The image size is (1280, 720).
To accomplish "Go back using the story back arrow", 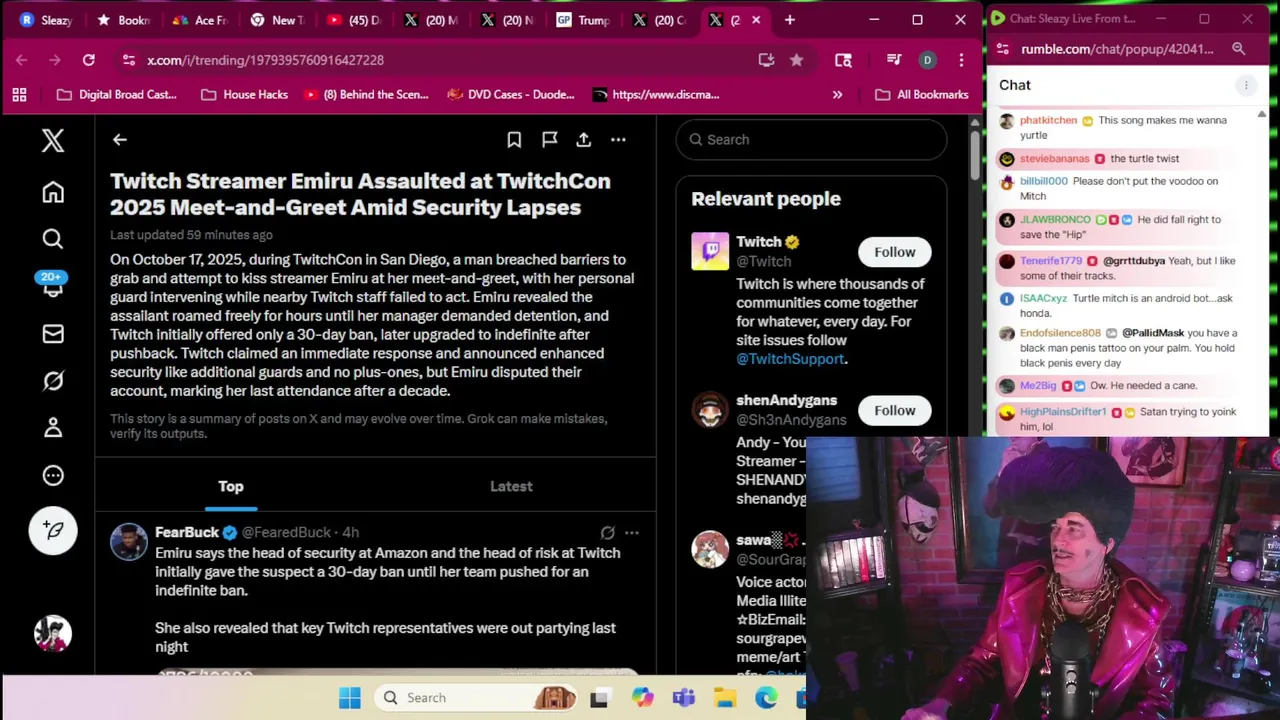I will click(120, 140).
